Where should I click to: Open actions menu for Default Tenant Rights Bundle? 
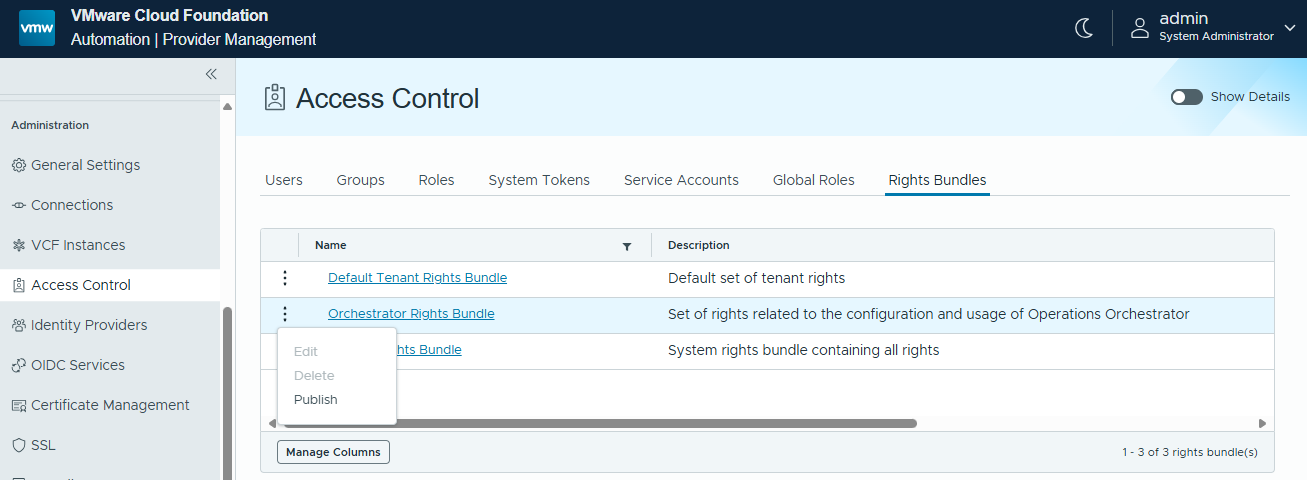click(285, 278)
